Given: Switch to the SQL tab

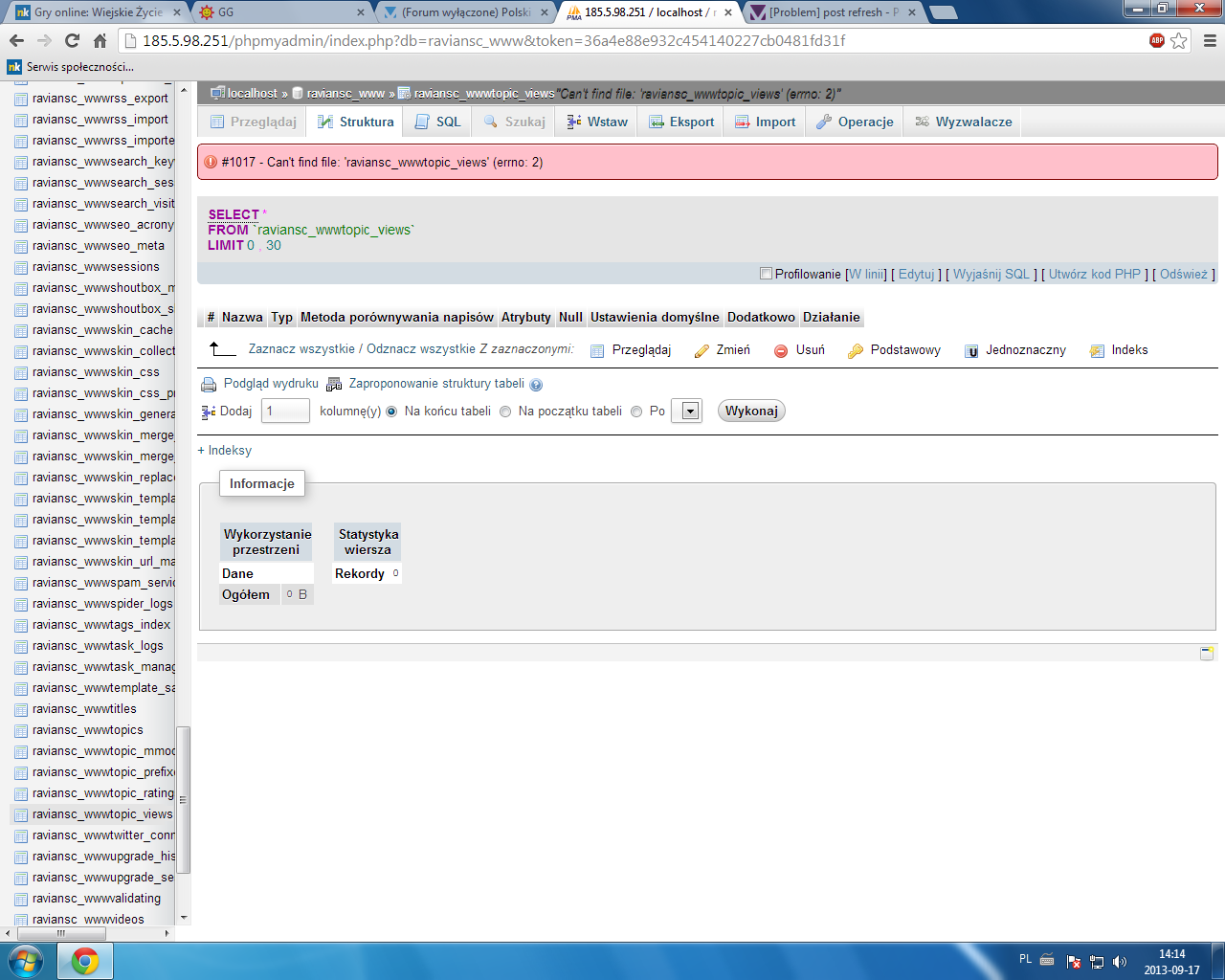Looking at the screenshot, I should pyautogui.click(x=438, y=122).
